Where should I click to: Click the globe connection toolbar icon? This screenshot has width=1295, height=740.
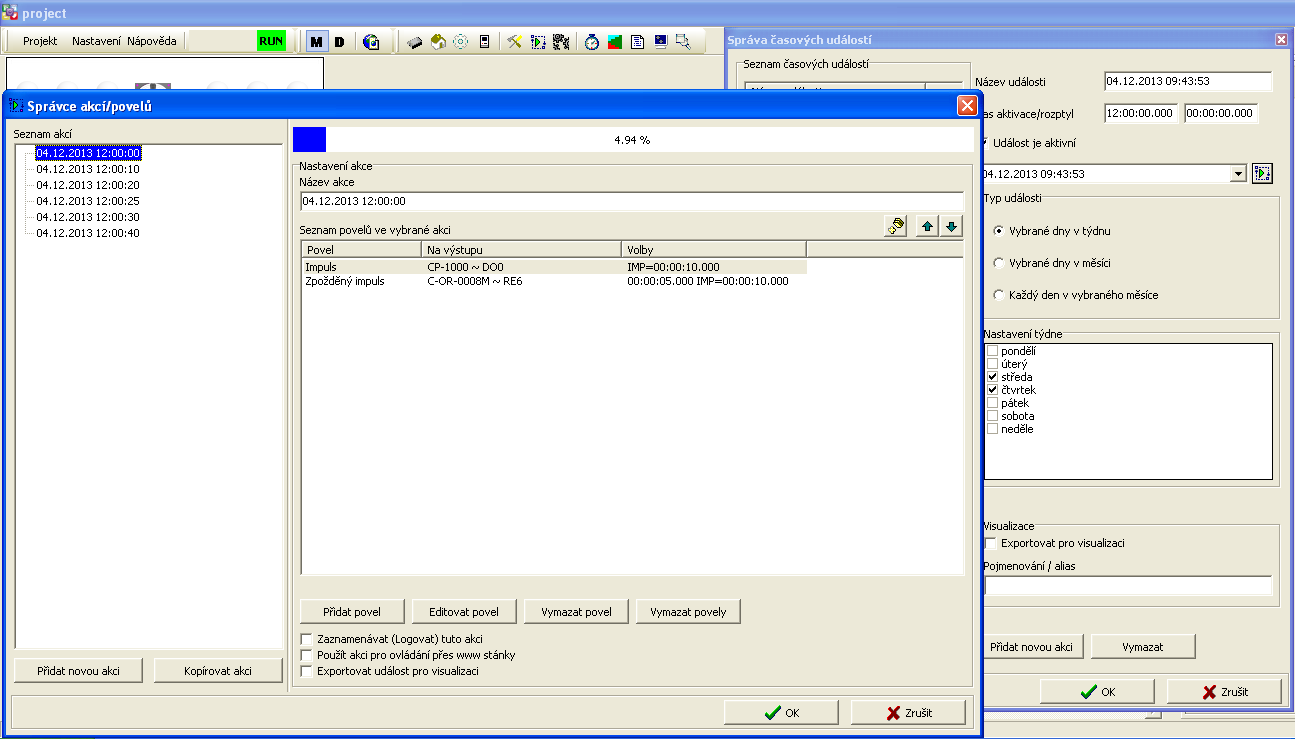[x=372, y=42]
